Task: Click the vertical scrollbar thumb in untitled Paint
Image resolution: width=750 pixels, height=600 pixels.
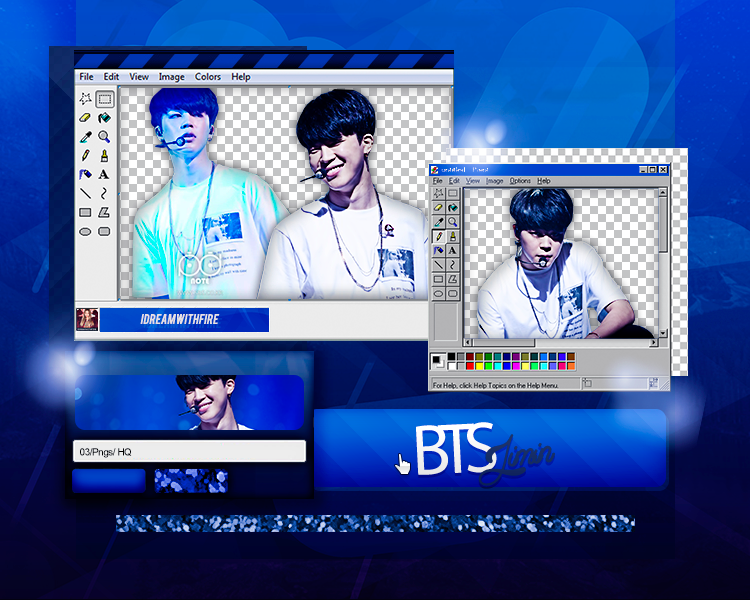Action: tap(663, 225)
